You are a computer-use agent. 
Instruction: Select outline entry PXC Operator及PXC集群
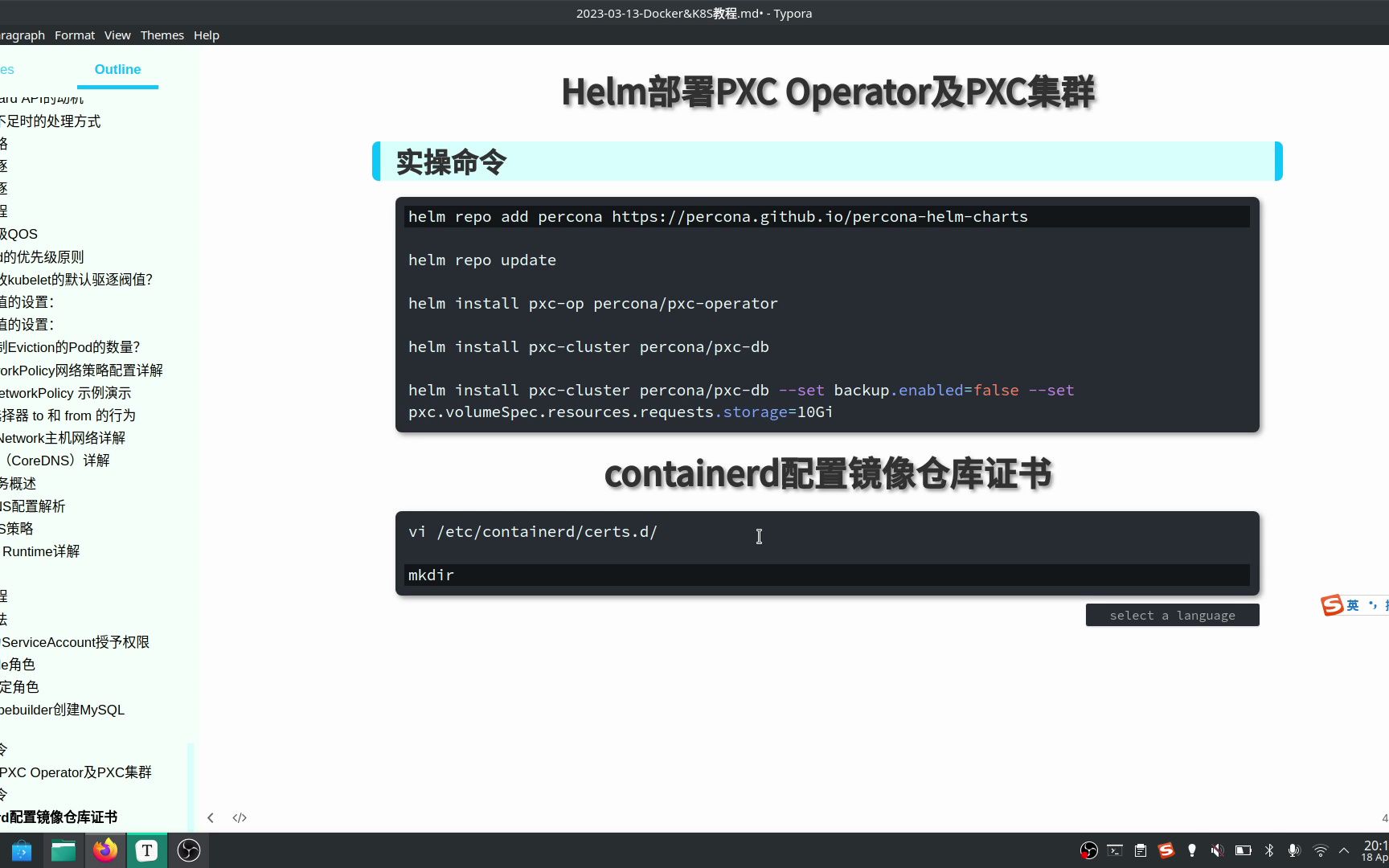[75, 772]
